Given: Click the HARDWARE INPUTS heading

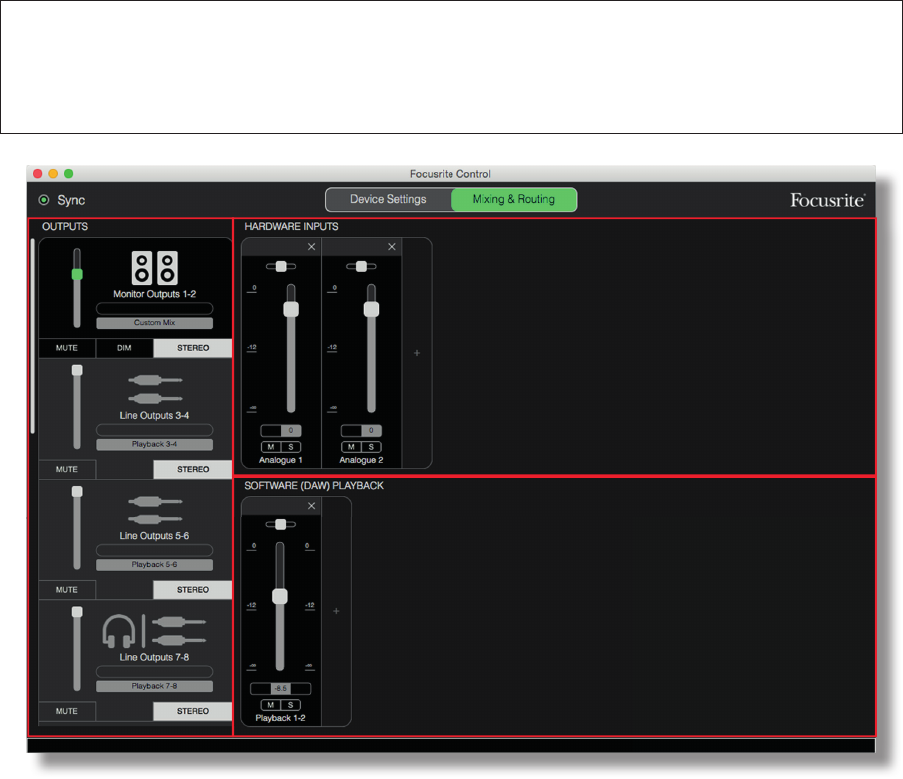Looking at the screenshot, I should tap(291, 226).
